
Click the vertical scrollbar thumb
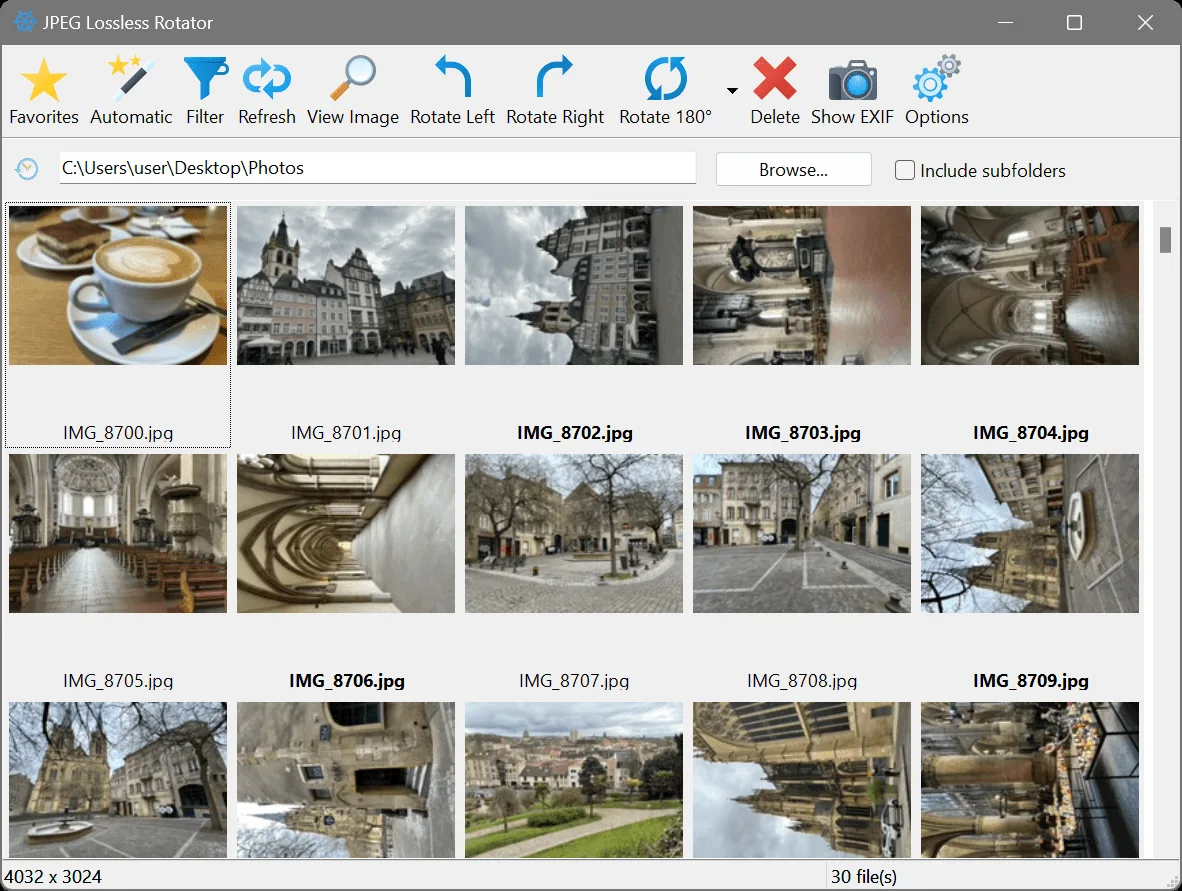click(1165, 240)
